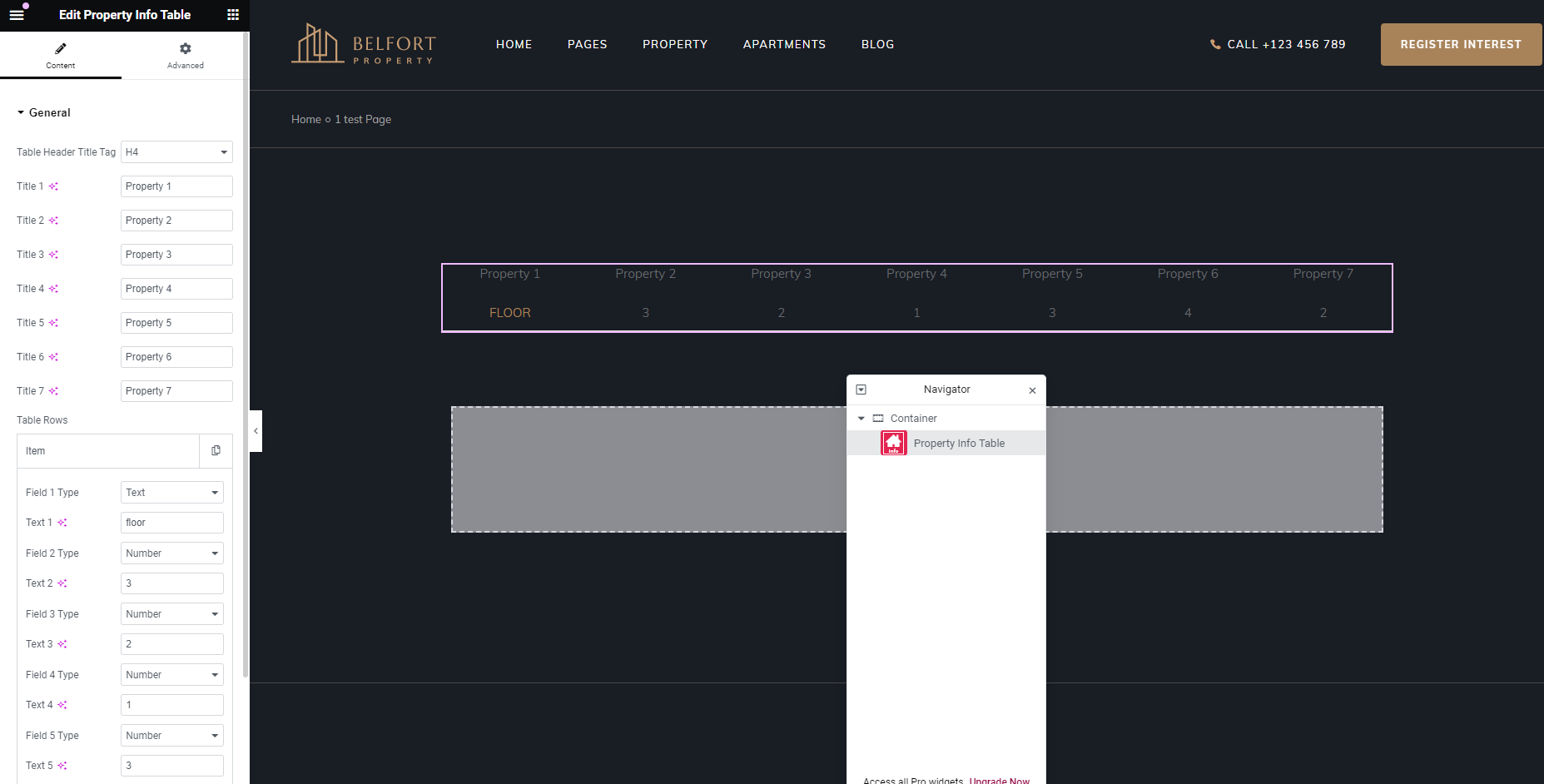Click the Container icon in Navigator
The width and height of the screenshot is (1544, 784).
(x=878, y=419)
